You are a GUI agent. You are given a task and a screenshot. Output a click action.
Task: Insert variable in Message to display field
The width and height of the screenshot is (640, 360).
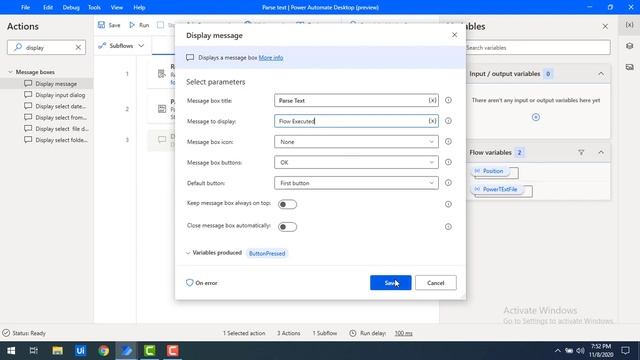[x=432, y=121]
